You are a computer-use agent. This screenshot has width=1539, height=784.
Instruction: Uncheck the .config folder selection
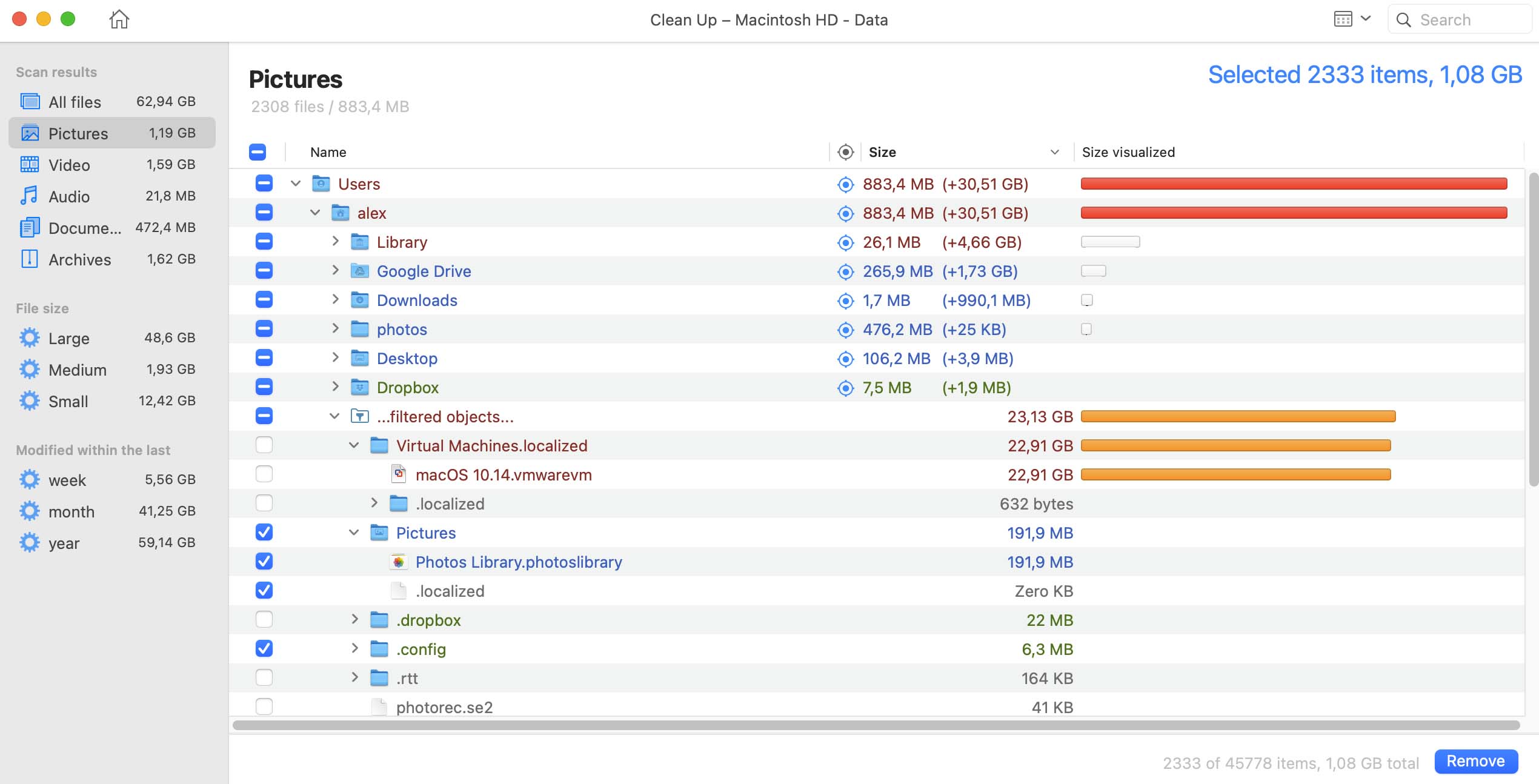(264, 648)
